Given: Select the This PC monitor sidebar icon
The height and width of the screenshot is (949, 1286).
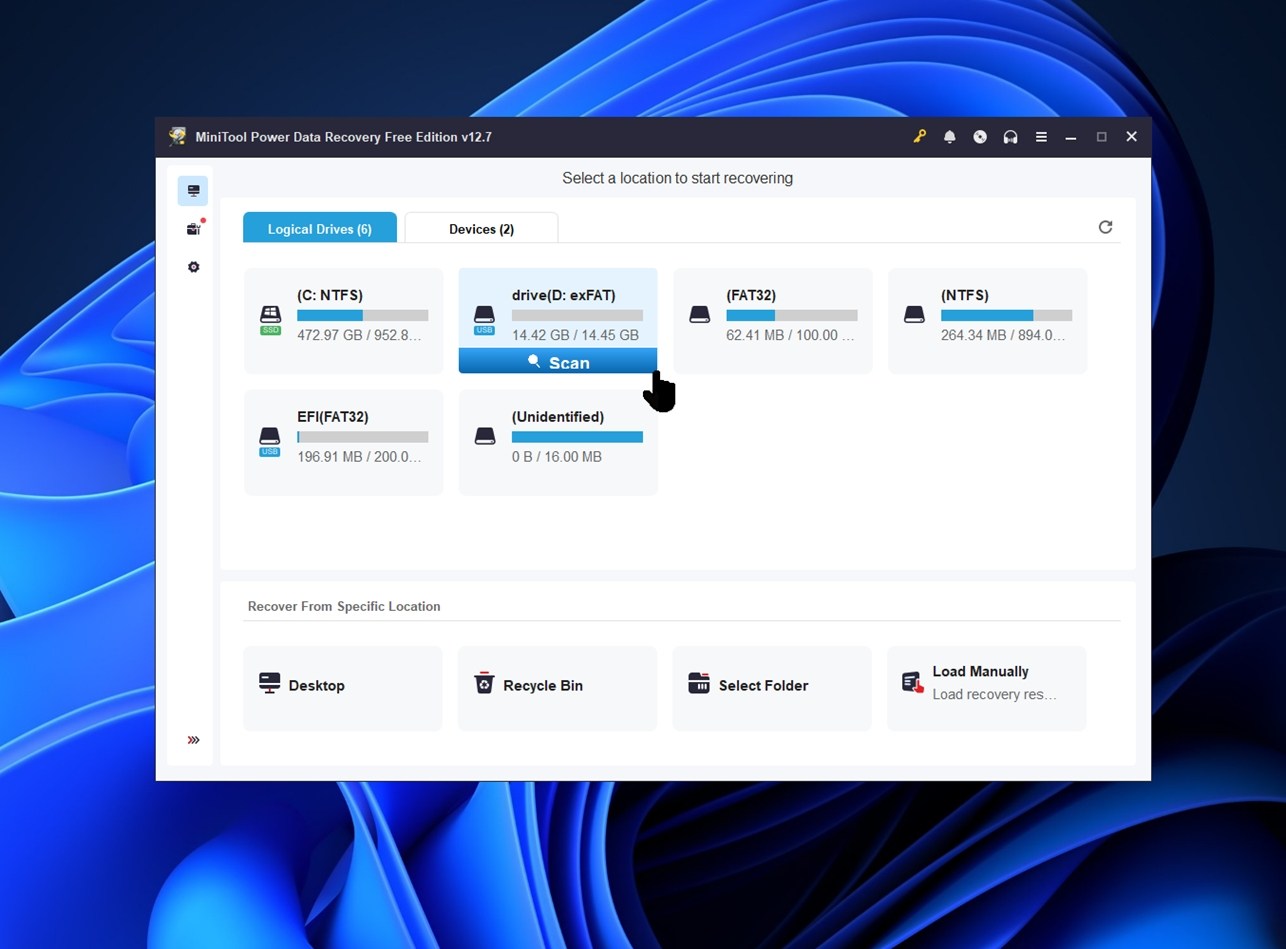Looking at the screenshot, I should 193,190.
